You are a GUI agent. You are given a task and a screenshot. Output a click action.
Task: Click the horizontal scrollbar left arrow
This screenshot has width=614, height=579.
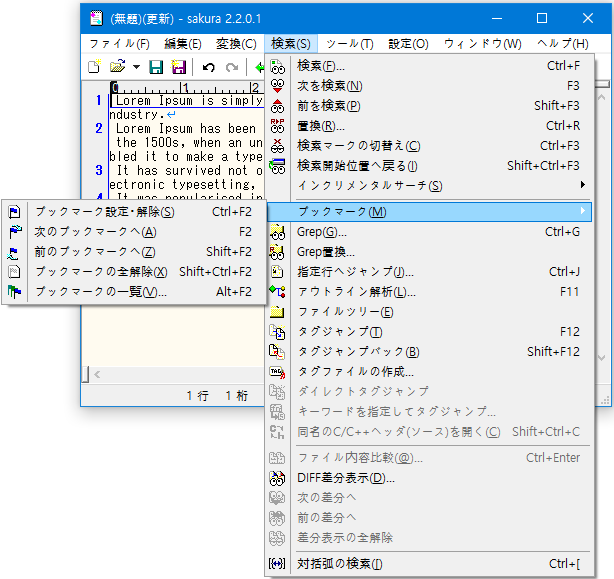click(98, 375)
